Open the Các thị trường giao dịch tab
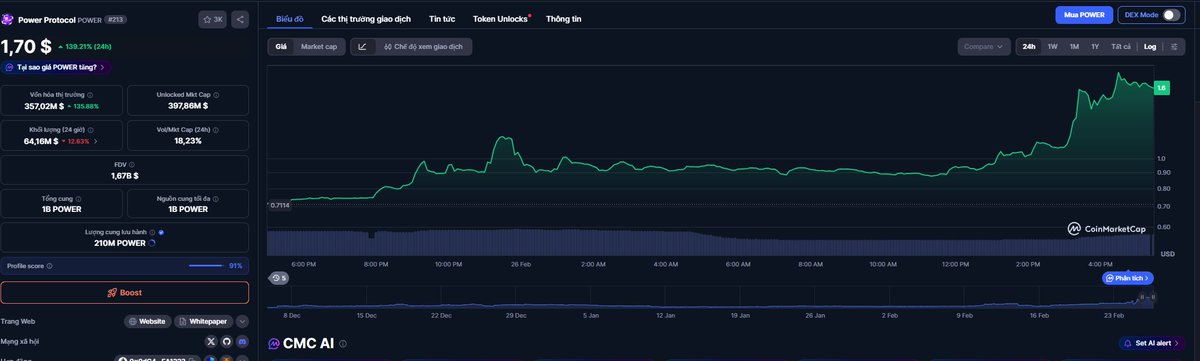The height and width of the screenshot is (361, 1200). (365, 19)
